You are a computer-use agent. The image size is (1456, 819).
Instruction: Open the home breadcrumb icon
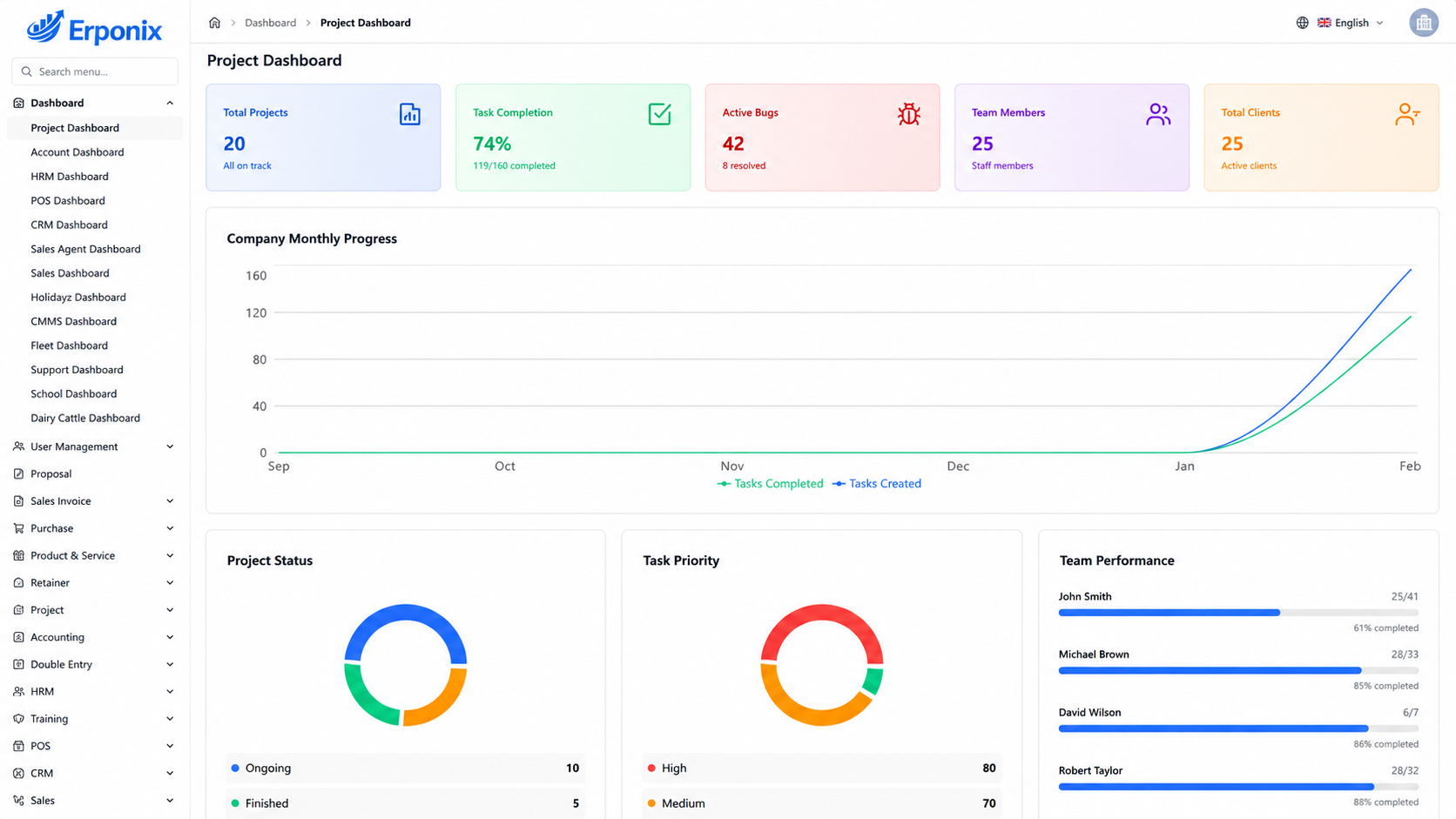tap(214, 23)
